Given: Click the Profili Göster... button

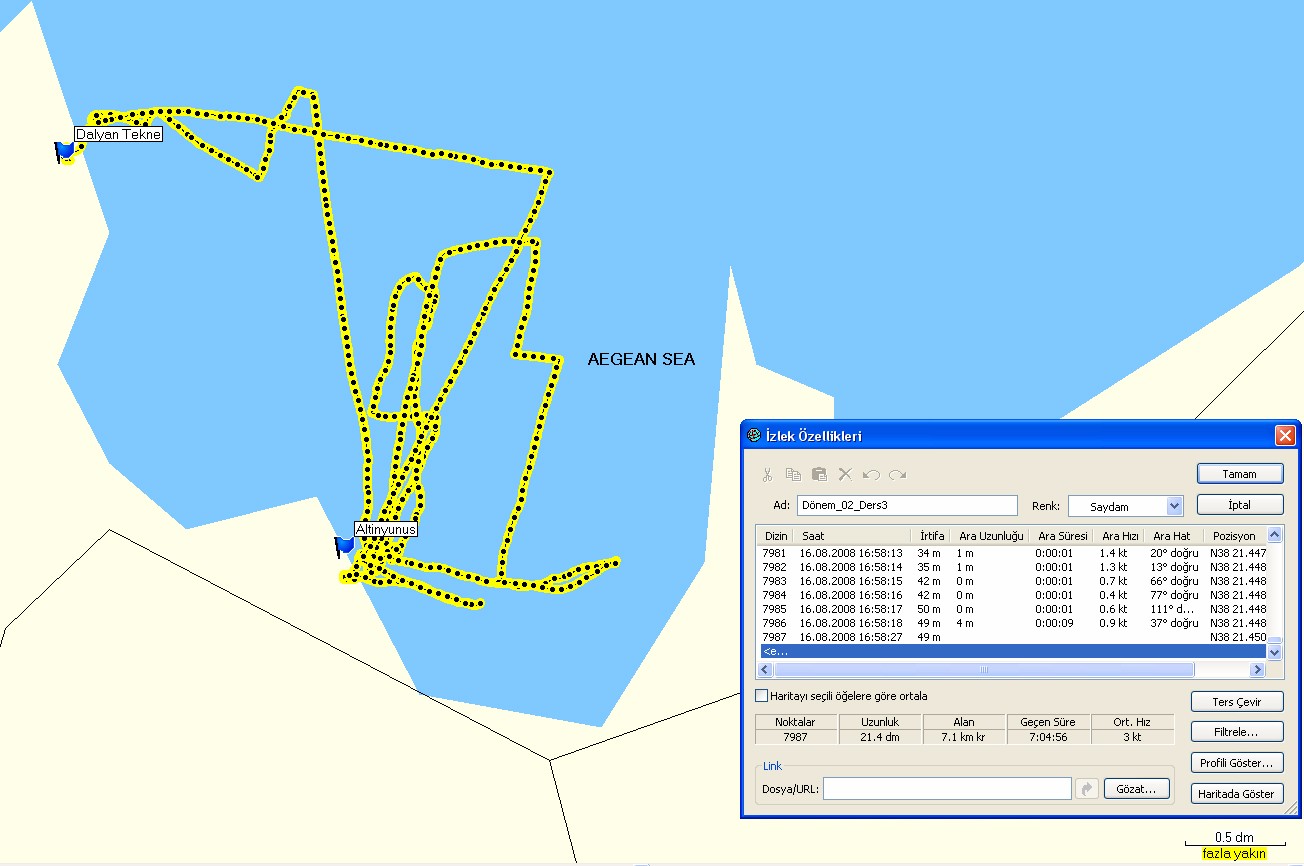Looking at the screenshot, I should 1237,763.
